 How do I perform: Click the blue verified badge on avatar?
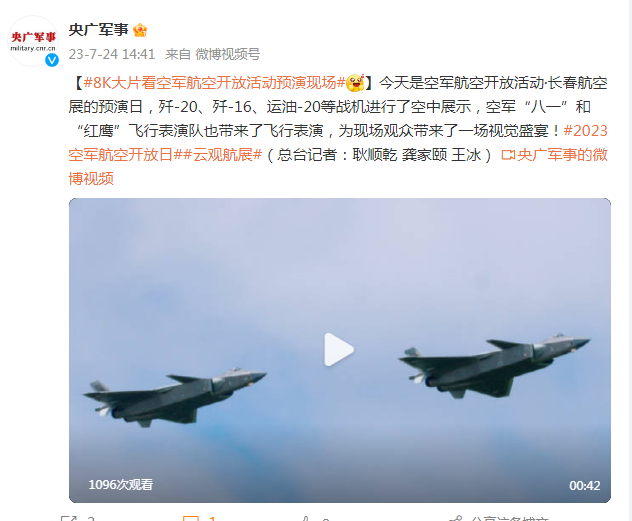pyautogui.click(x=52, y=60)
